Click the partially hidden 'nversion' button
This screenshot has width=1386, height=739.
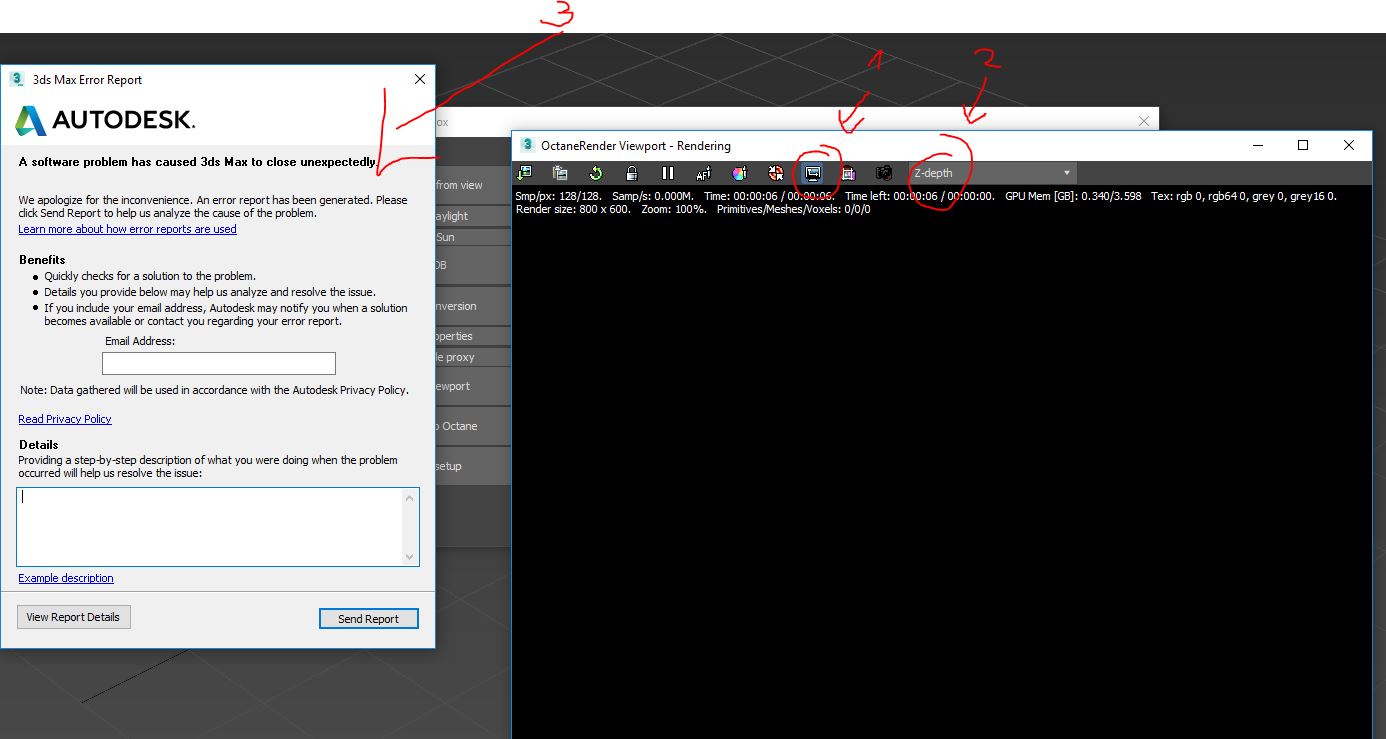coord(473,306)
